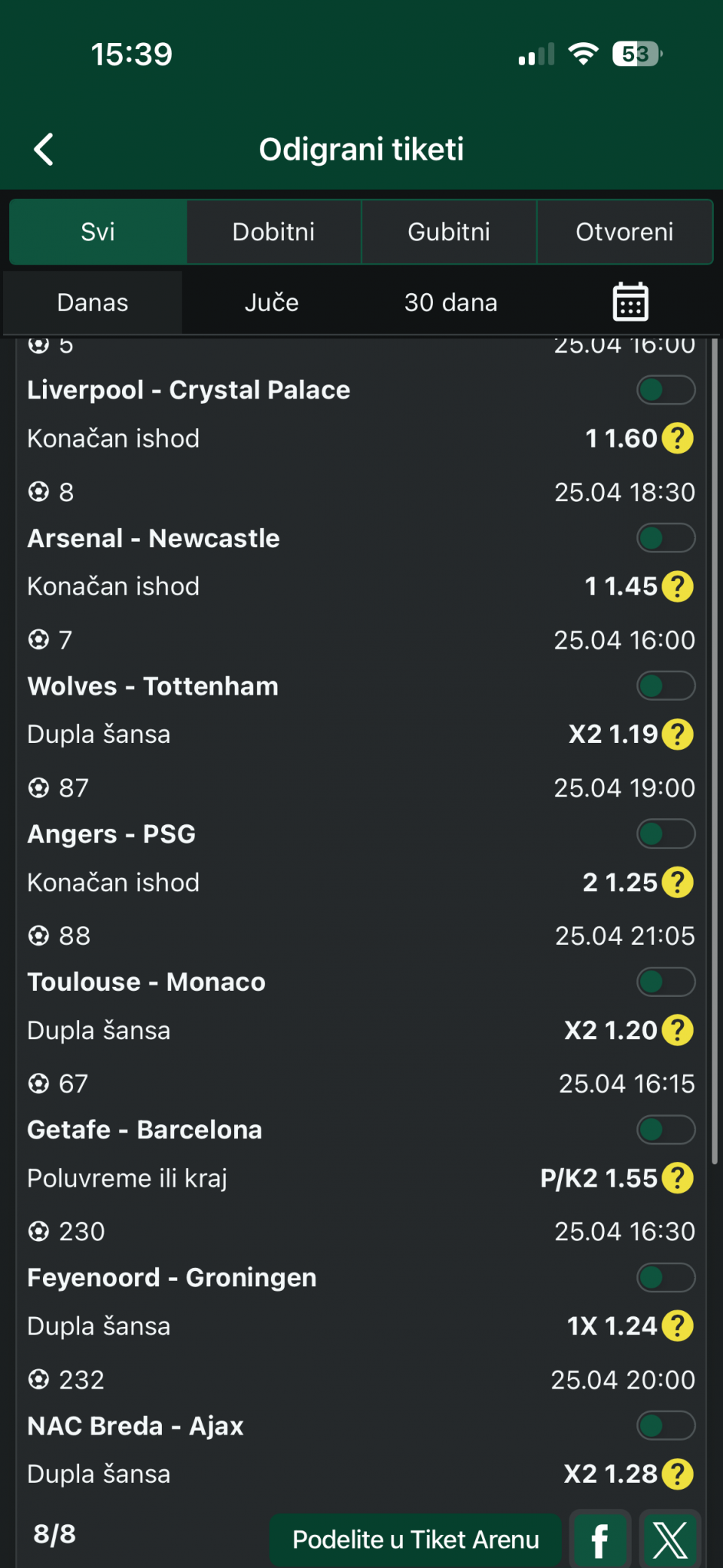This screenshot has width=723, height=1568.
Task: Switch to the Dobitni tab
Action: tap(273, 232)
